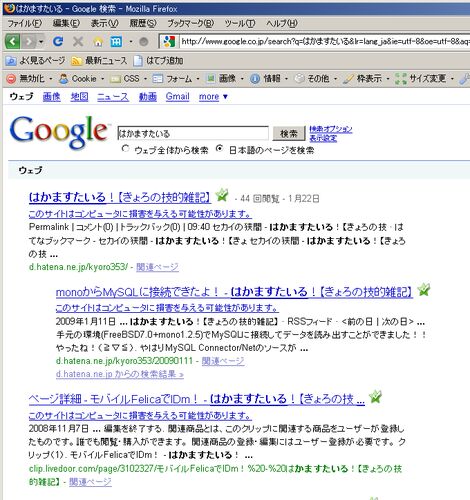Viewport: 470px width, 500px height.
Task: Click the blue grid toolbar icon
Action: click(116, 42)
